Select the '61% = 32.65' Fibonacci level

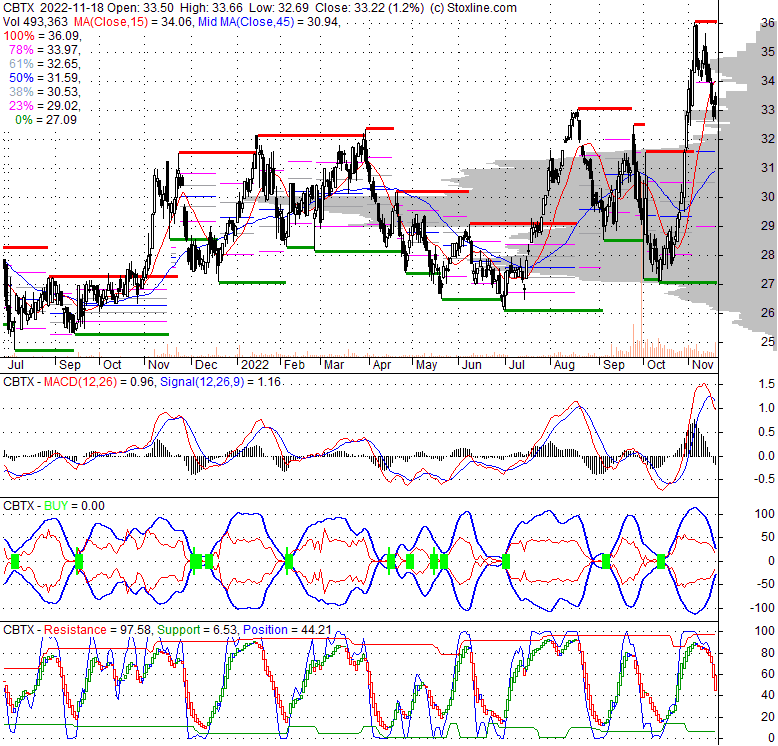click(x=44, y=63)
